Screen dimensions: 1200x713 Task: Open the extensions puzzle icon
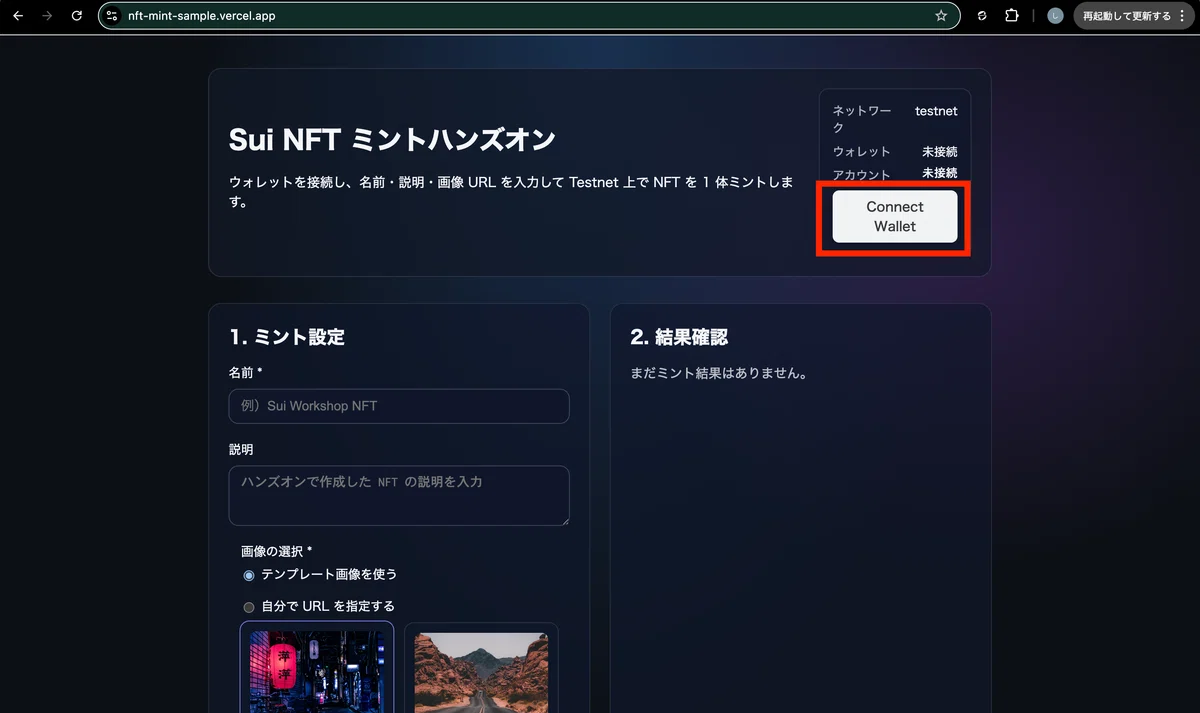[x=1012, y=16]
